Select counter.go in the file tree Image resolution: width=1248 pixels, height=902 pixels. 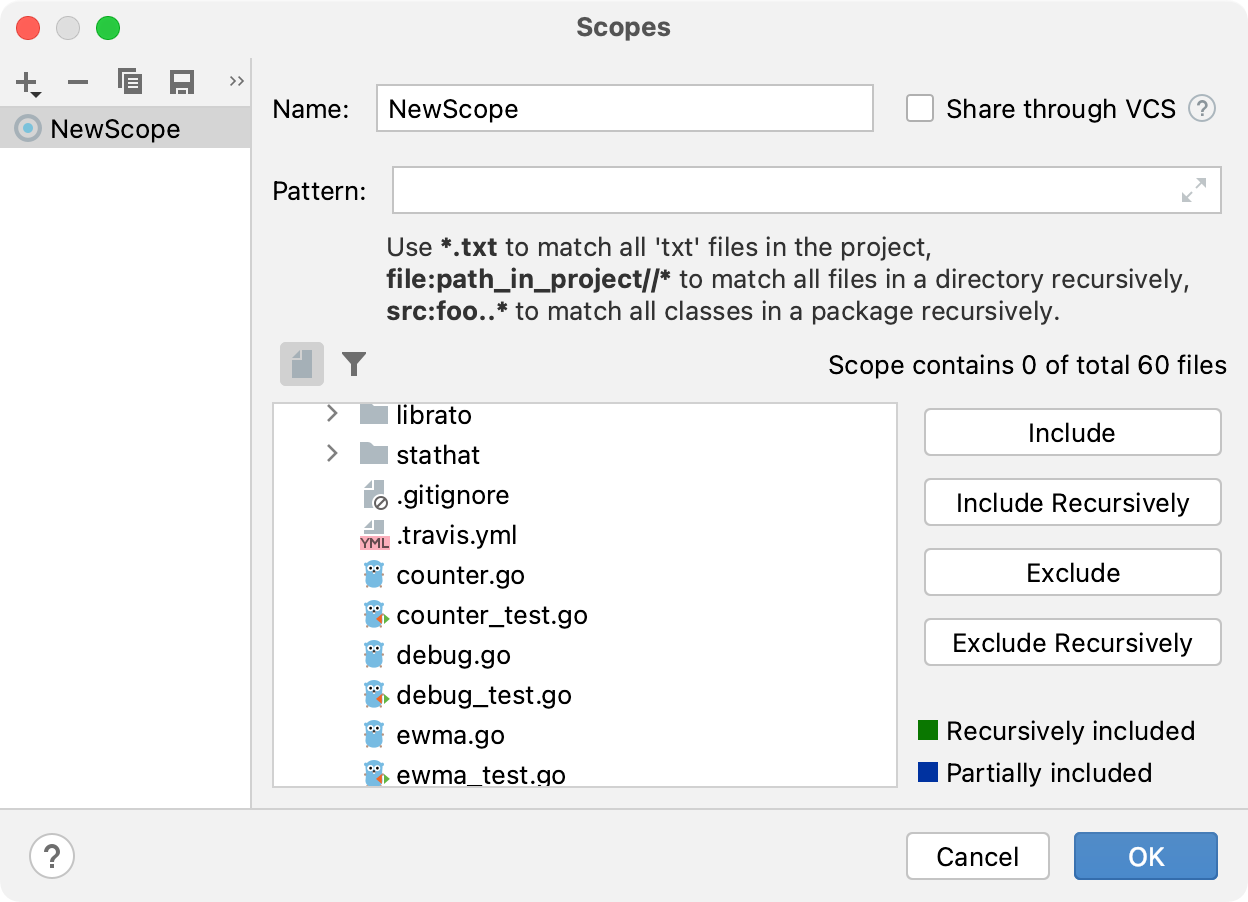460,575
